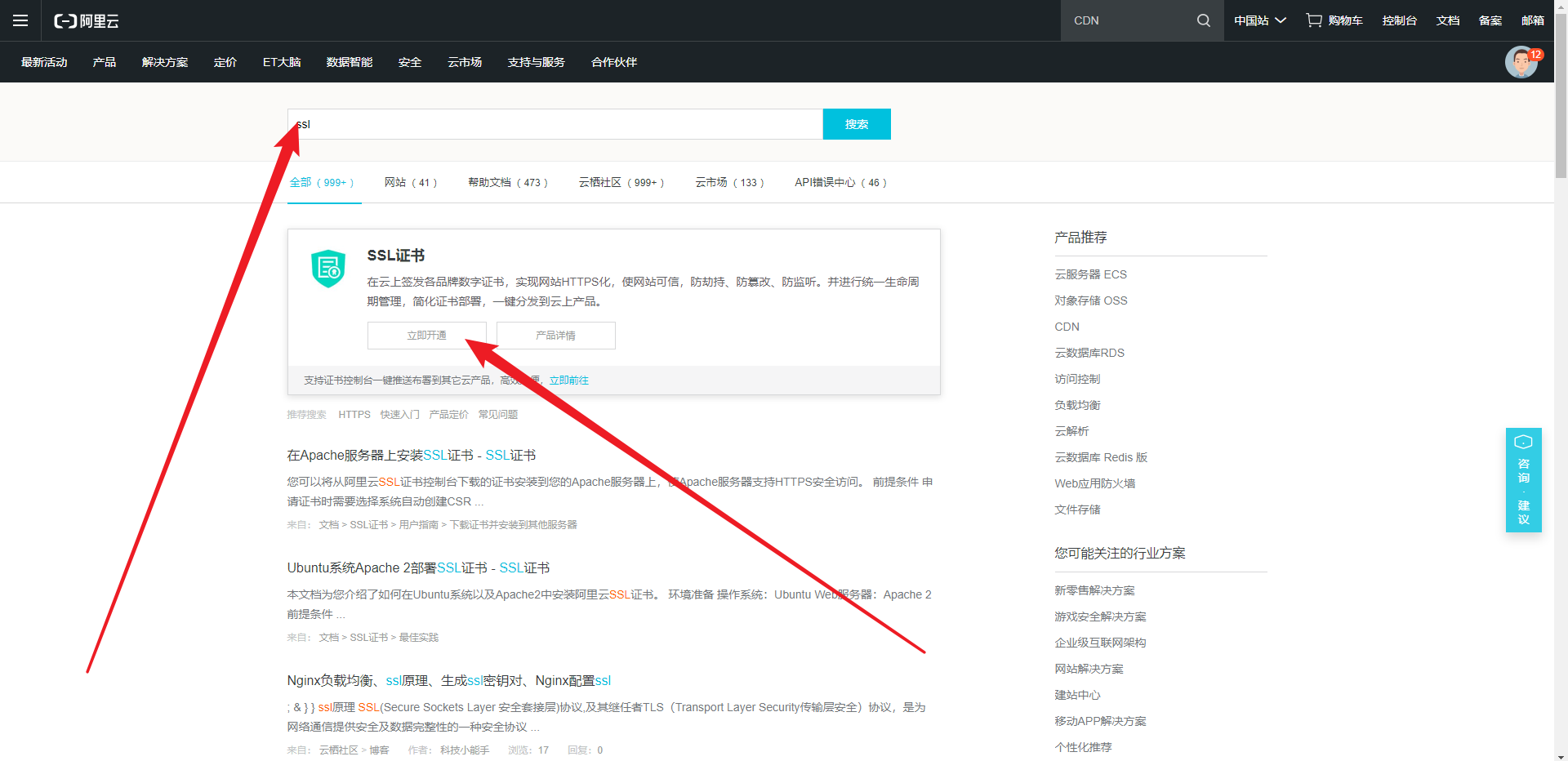Viewport: 1568px width, 761px height.
Task: Open 对象存储 OSS recommendation
Action: pyautogui.click(x=1090, y=300)
